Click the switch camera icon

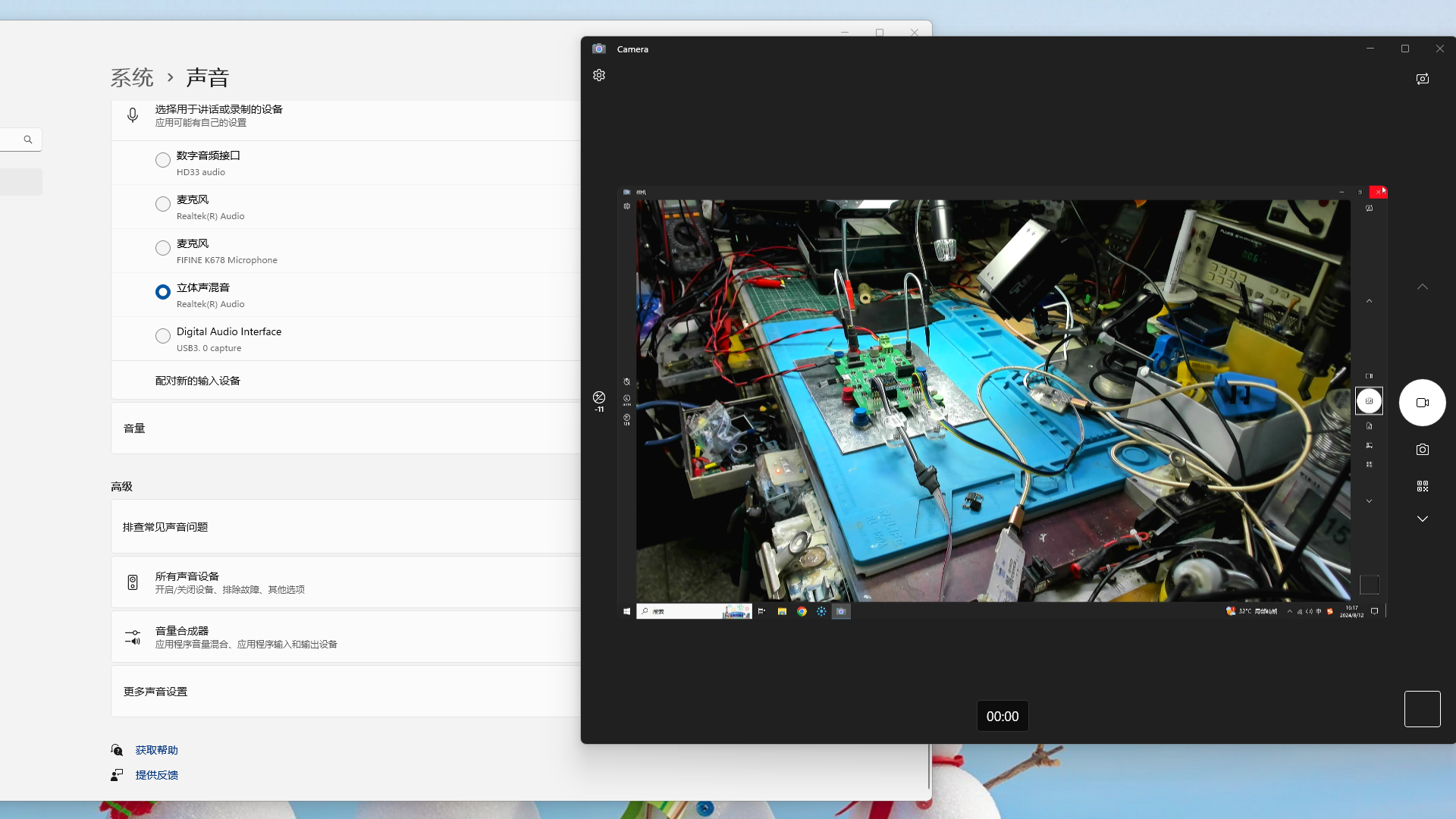[1423, 79]
